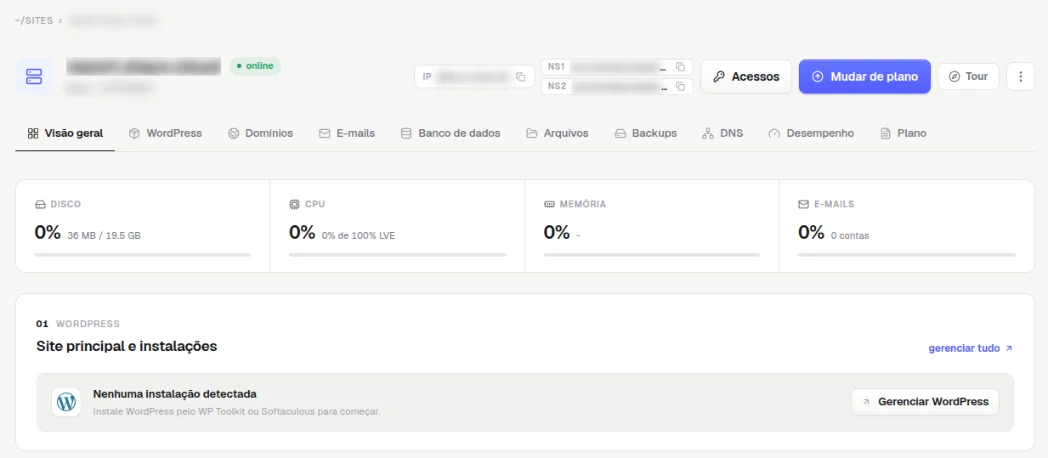This screenshot has height=458, width=1048.
Task: Click the CPU usage progress bar
Action: pos(398,255)
